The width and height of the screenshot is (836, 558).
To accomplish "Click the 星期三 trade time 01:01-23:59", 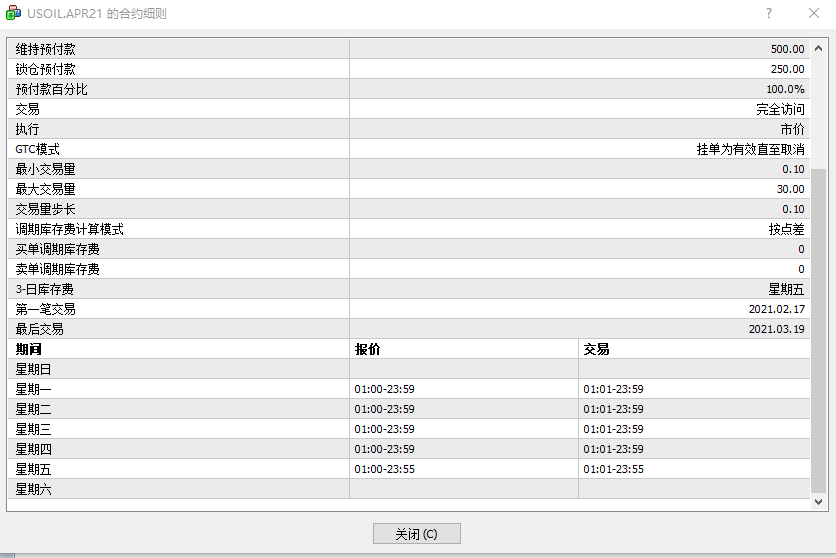I will pos(613,429).
